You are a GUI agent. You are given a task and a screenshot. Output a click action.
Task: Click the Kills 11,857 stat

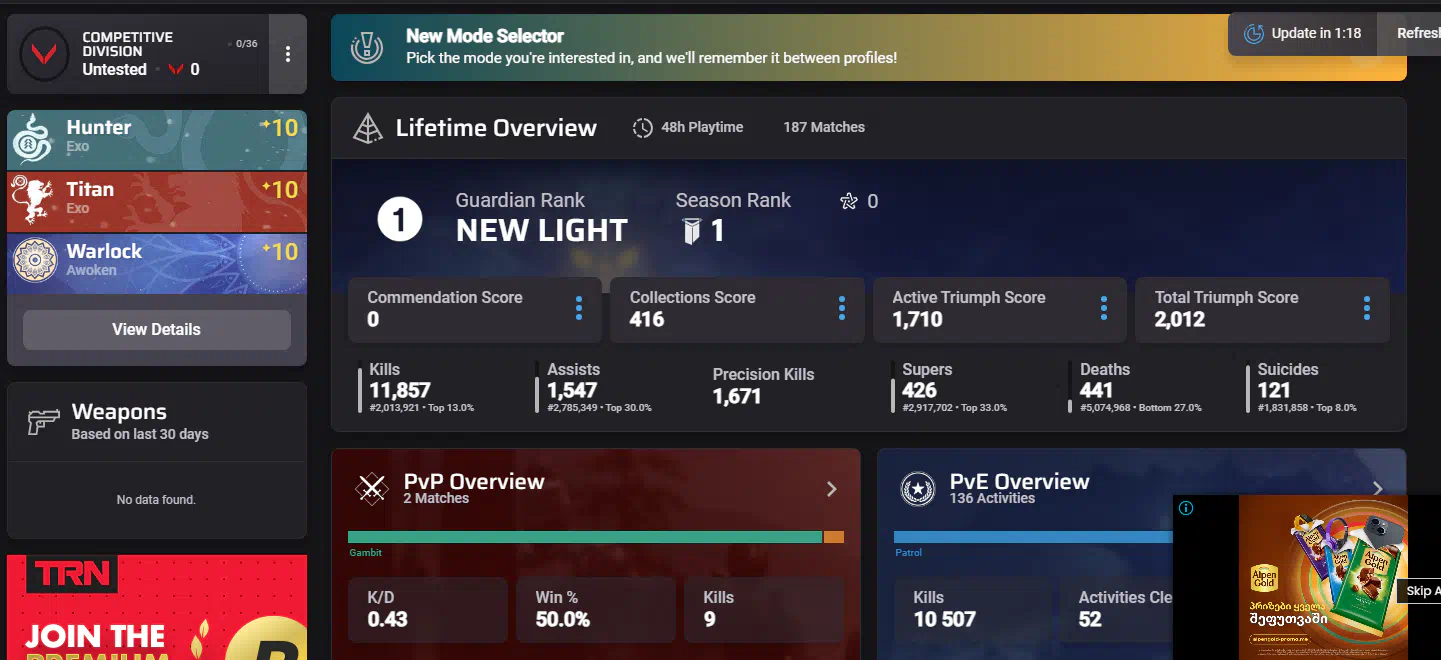pos(417,388)
